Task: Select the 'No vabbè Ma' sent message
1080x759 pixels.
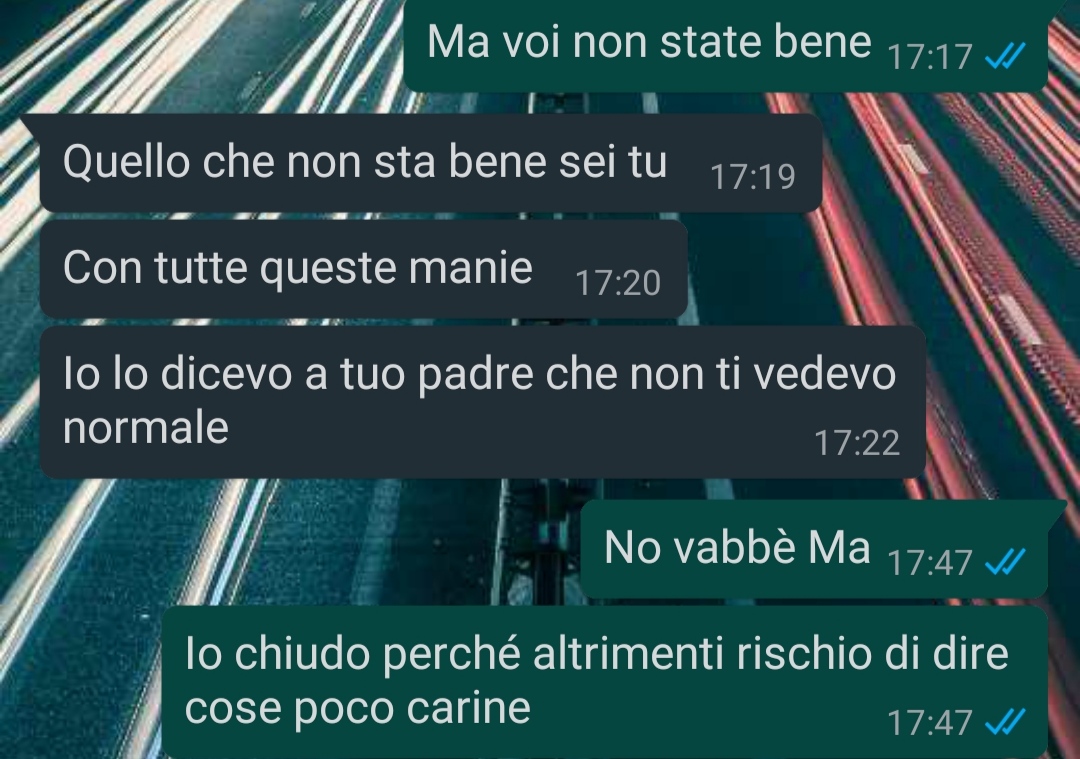Action: [814, 549]
